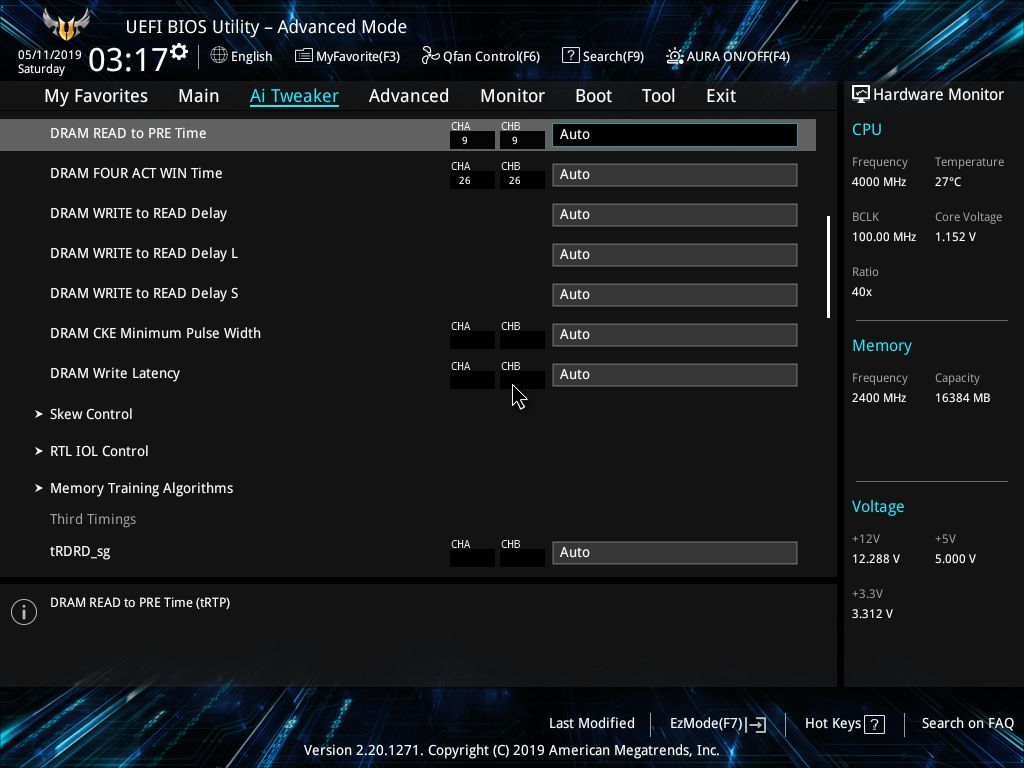Click English language selector
The image size is (1024, 768).
(x=242, y=56)
